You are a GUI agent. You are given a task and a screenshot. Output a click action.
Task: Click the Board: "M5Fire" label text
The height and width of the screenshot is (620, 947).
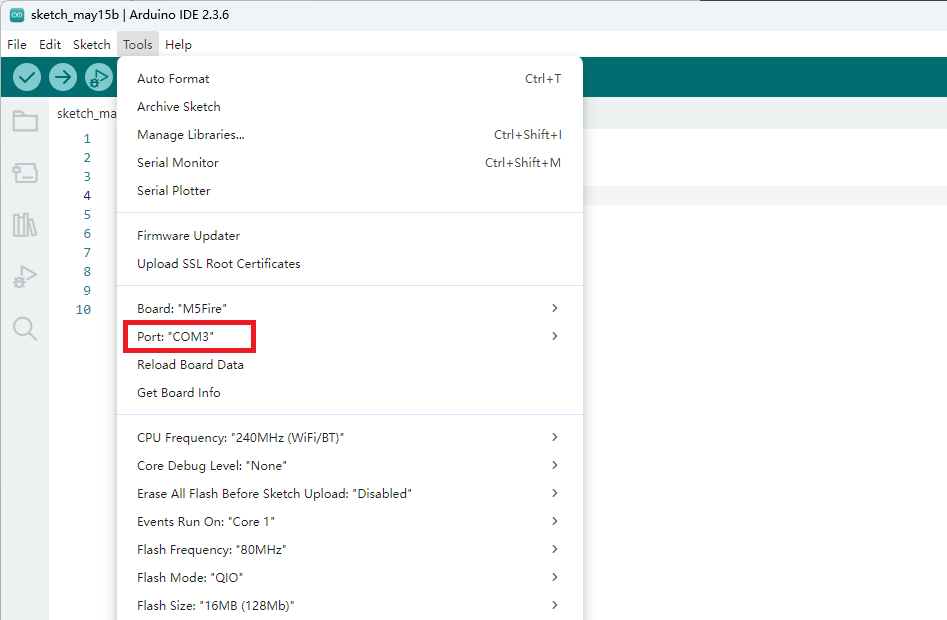pos(182,308)
